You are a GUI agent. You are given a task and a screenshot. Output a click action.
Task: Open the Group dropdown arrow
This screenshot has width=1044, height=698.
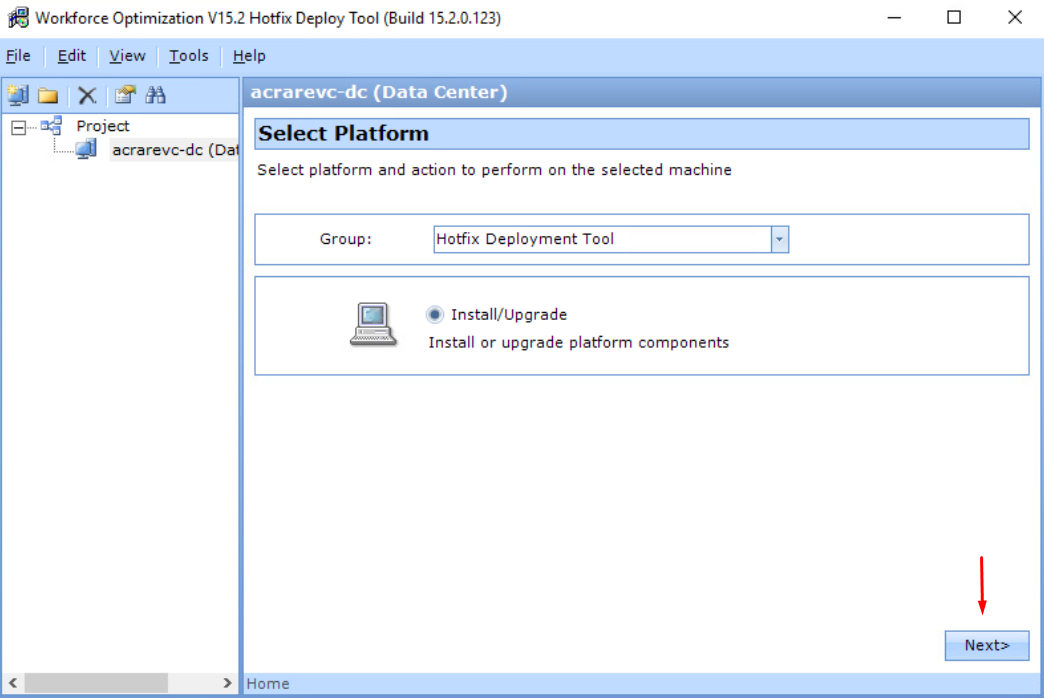click(x=780, y=239)
